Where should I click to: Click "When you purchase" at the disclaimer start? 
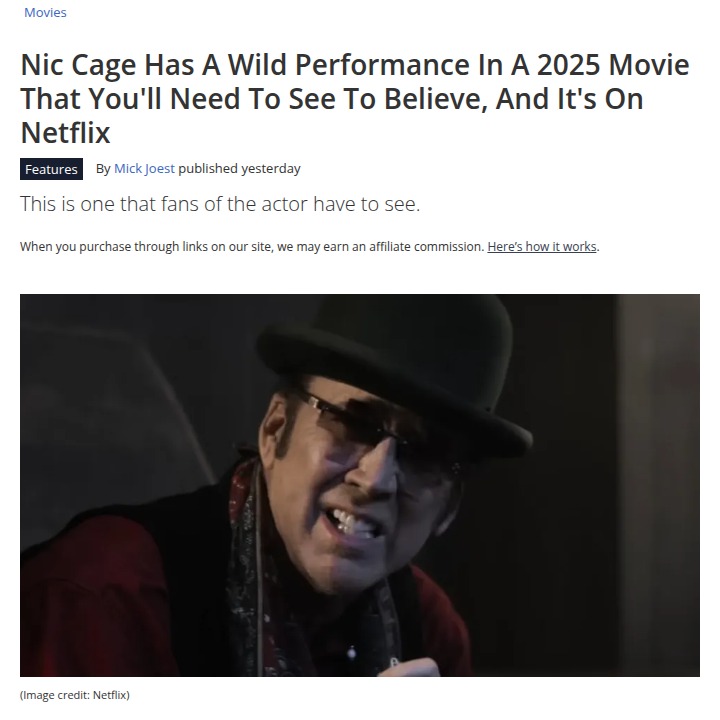pyautogui.click(x=75, y=247)
